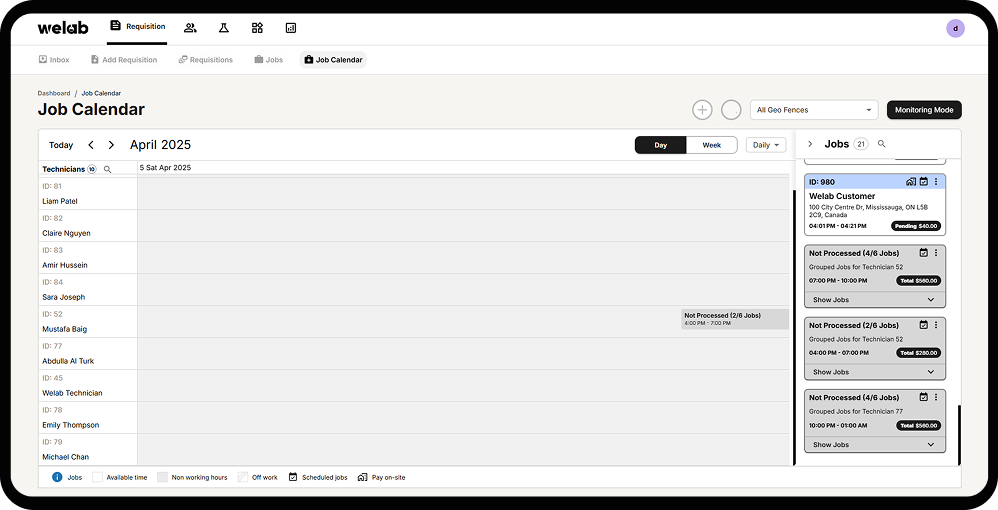Open the apps grid icon in navigation
Image resolution: width=998 pixels, height=510 pixels.
click(x=257, y=28)
